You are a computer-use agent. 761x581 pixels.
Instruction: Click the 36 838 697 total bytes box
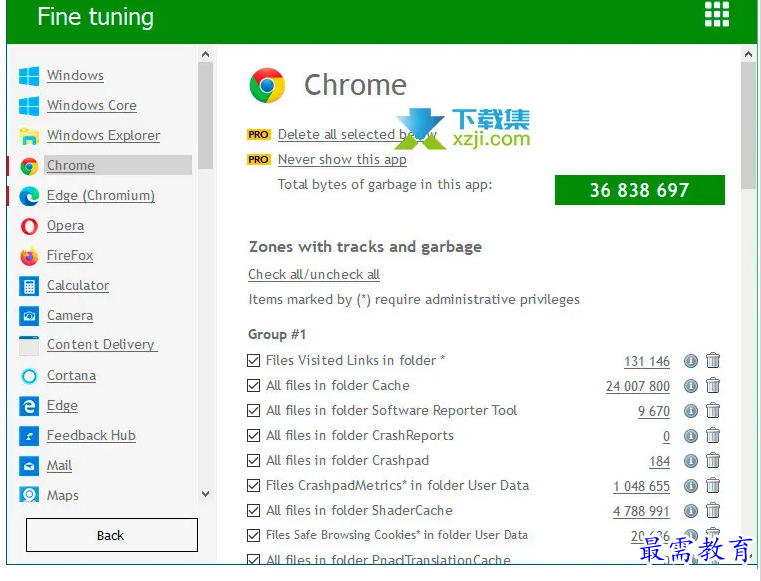[640, 190]
